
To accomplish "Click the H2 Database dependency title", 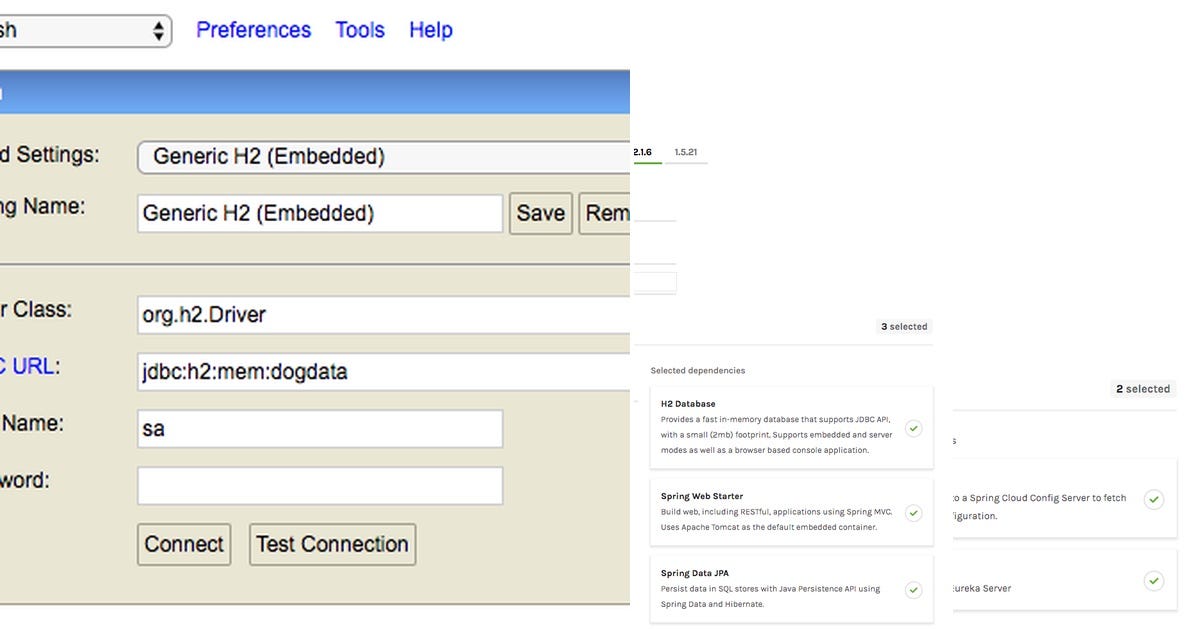I will (688, 404).
